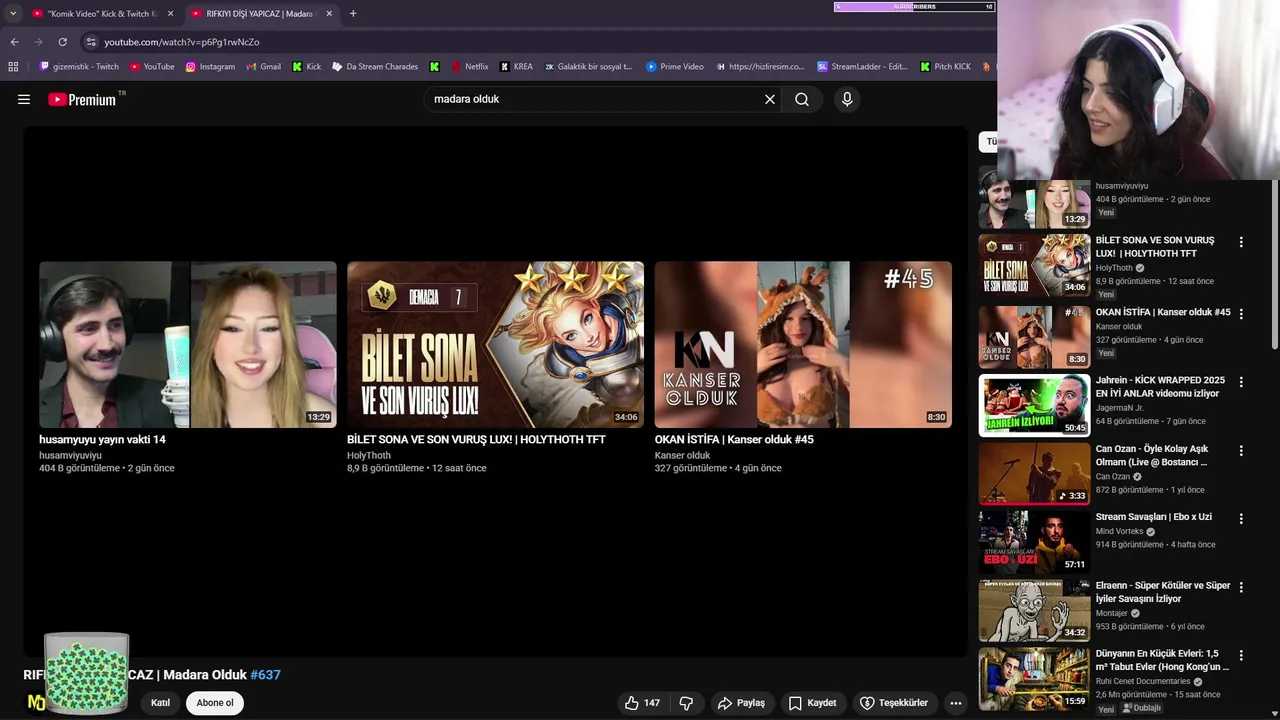
Task: Close the "Komik Video" tab
Action: click(170, 14)
